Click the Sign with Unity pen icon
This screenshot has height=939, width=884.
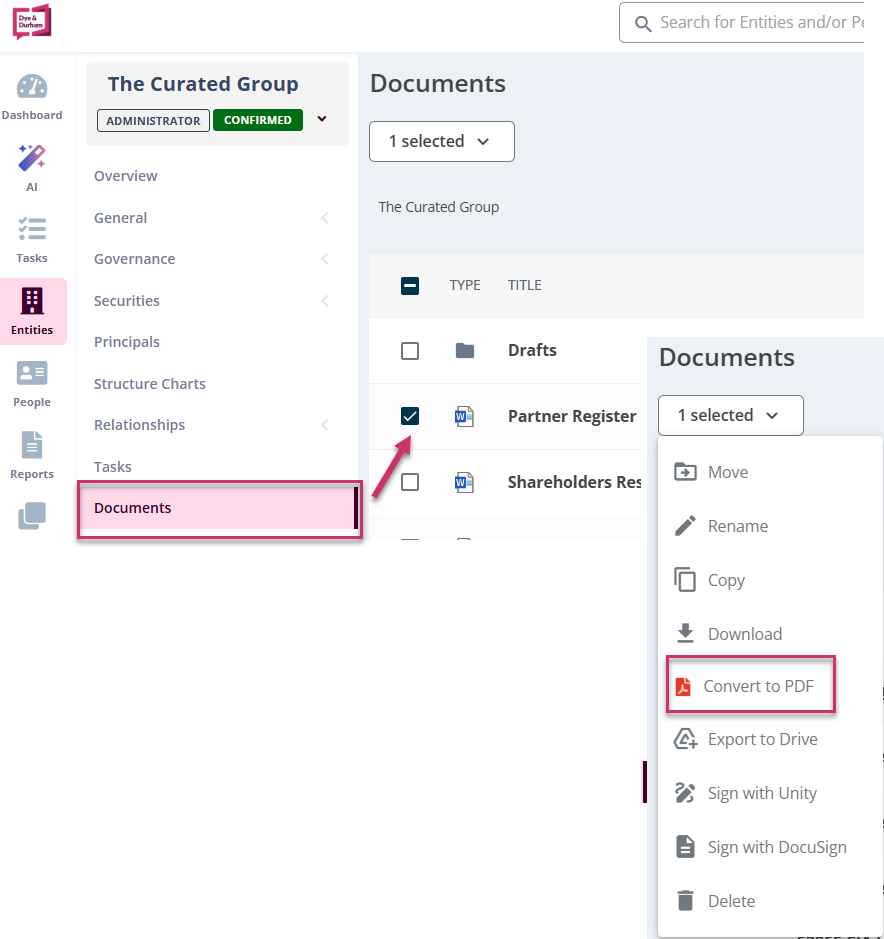click(x=685, y=793)
